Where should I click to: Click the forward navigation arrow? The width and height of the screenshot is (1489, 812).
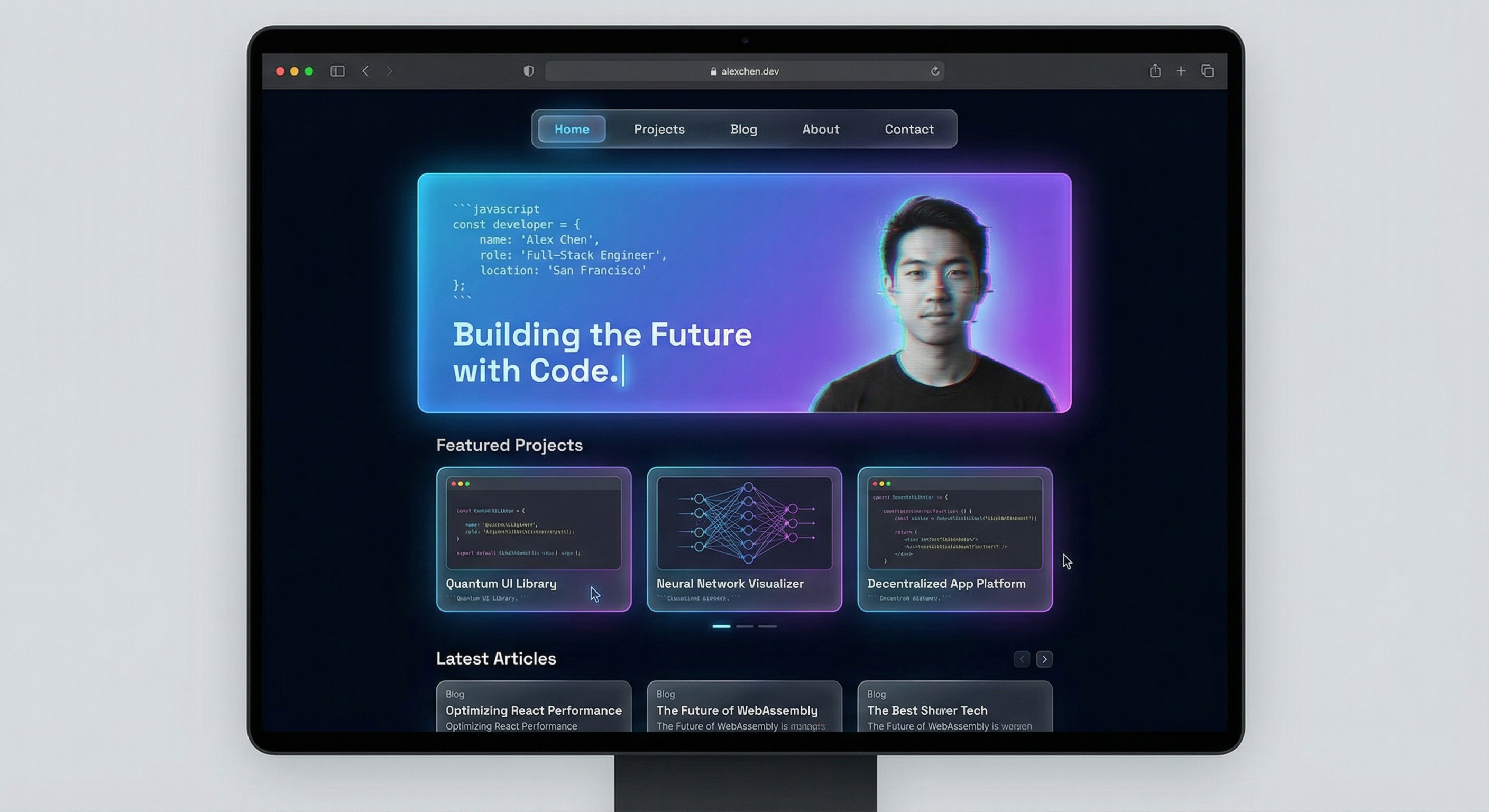pos(389,70)
